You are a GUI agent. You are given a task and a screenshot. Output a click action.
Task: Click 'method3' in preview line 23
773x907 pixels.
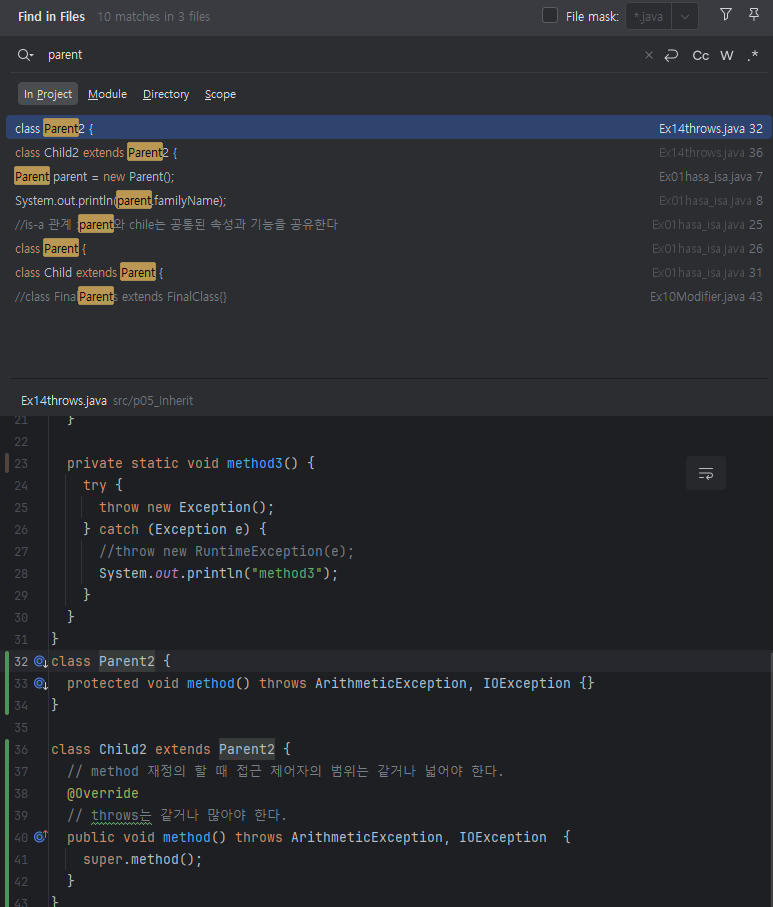[x=255, y=463]
